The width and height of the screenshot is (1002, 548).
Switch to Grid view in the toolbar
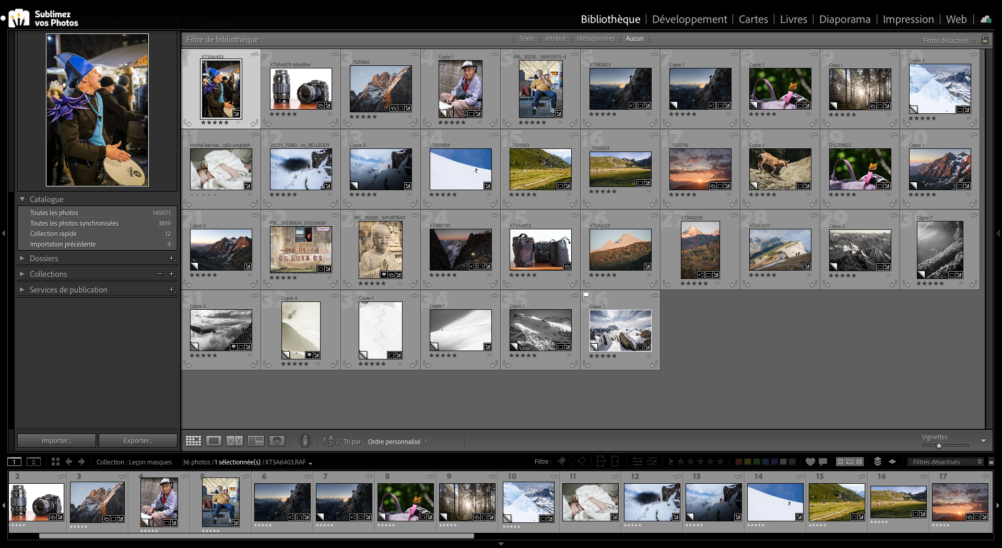click(193, 441)
